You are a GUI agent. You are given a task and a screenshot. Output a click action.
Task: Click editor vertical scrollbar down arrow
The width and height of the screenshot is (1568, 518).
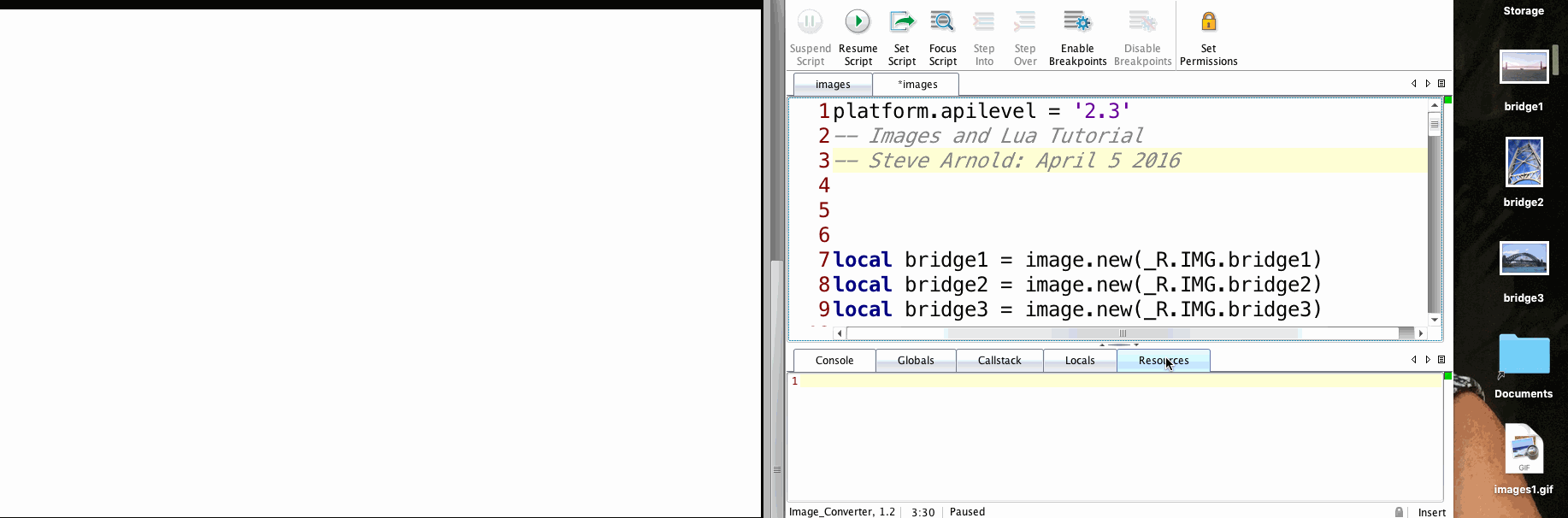click(1435, 320)
